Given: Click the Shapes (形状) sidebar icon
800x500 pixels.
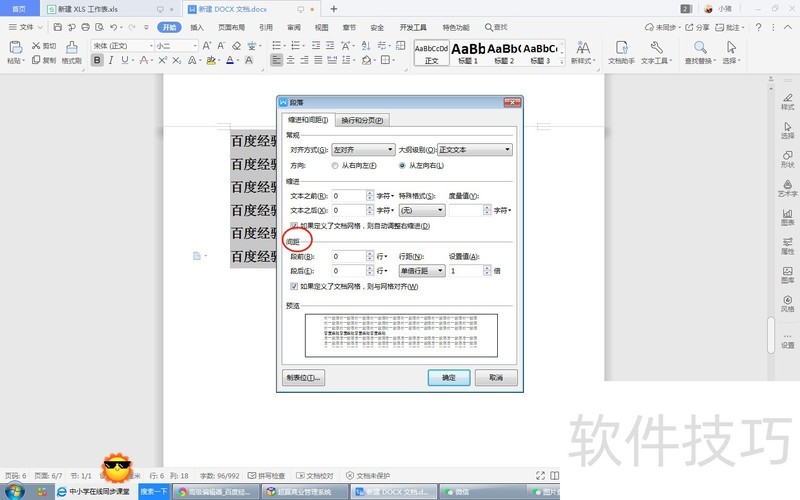Looking at the screenshot, I should (788, 160).
